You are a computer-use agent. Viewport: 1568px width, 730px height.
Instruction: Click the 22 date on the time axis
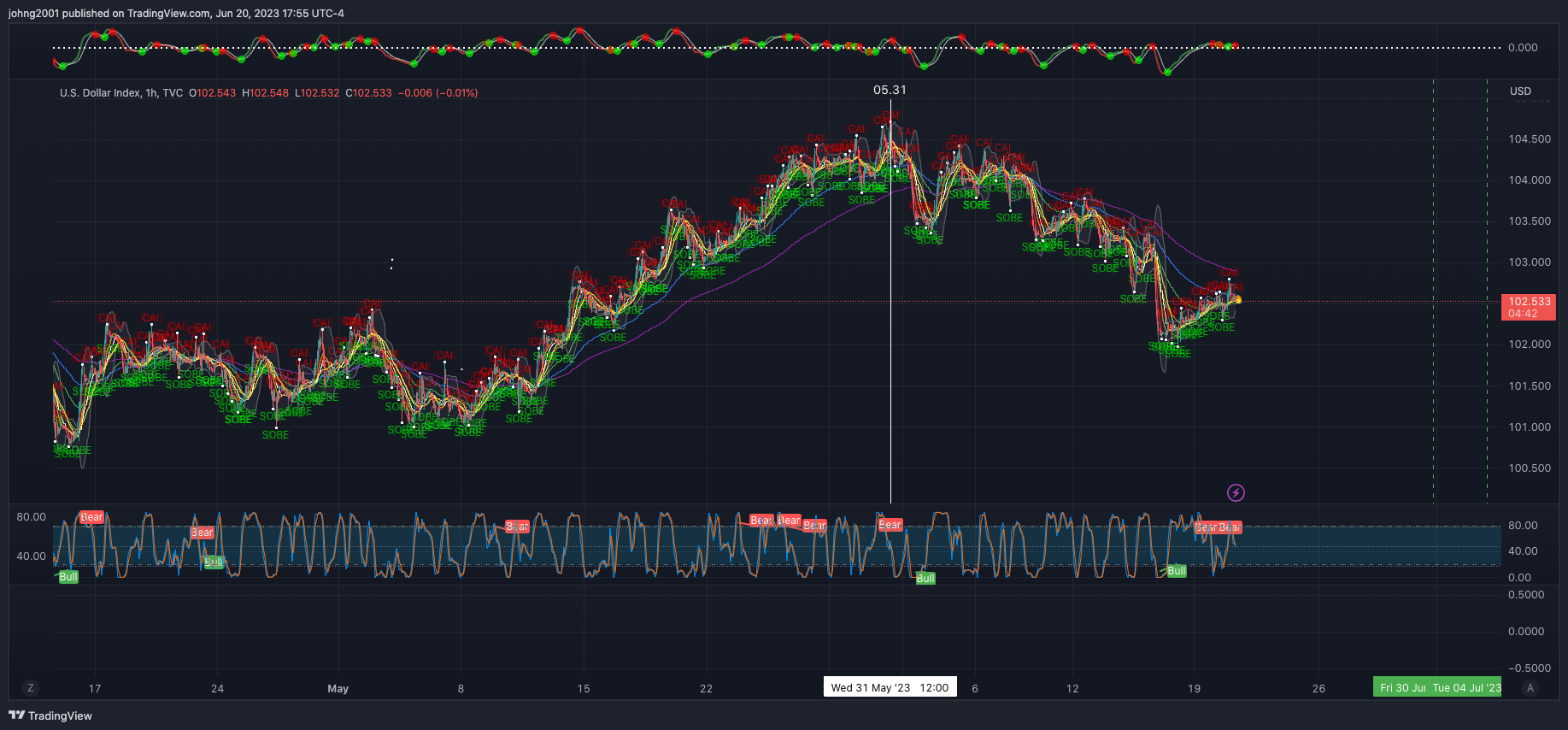[706, 689]
